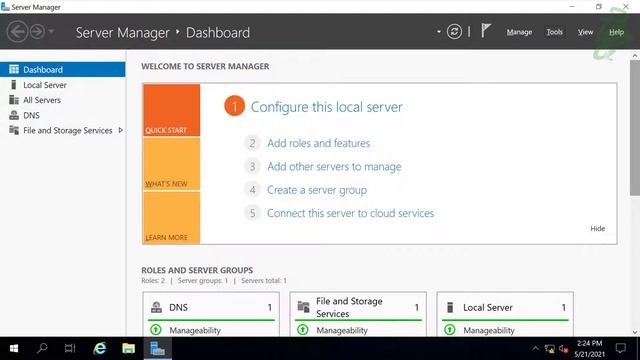Click green status icon in Local Server tile

[x=449, y=329]
